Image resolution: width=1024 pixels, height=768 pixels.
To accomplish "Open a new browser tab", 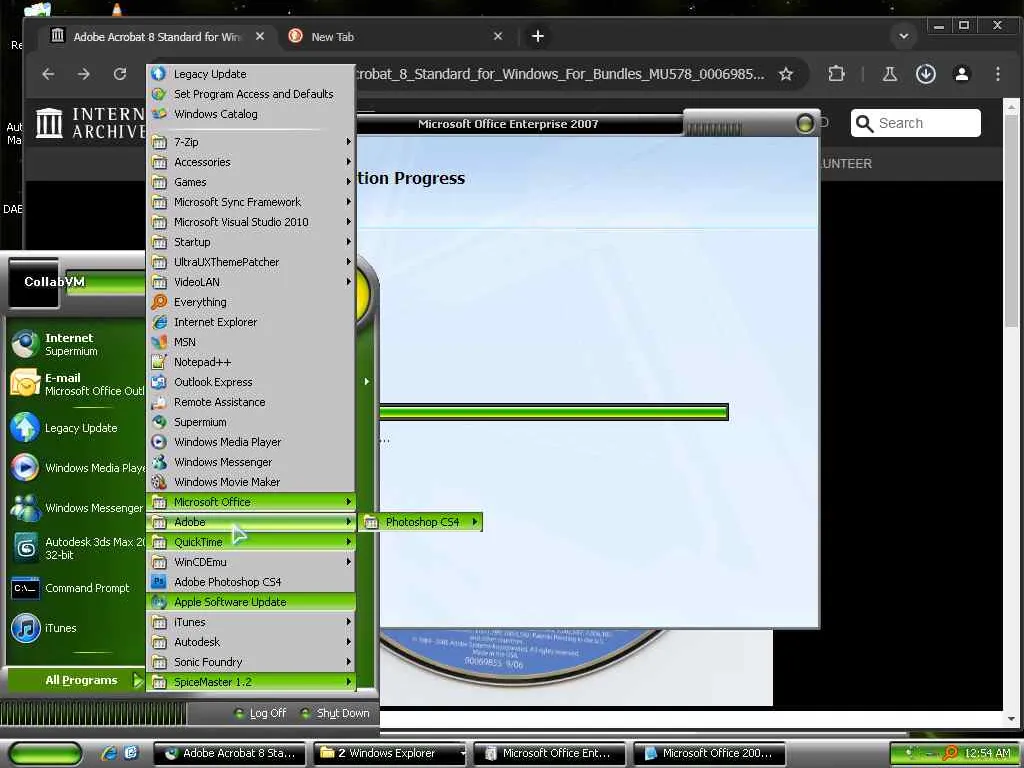I will point(537,37).
